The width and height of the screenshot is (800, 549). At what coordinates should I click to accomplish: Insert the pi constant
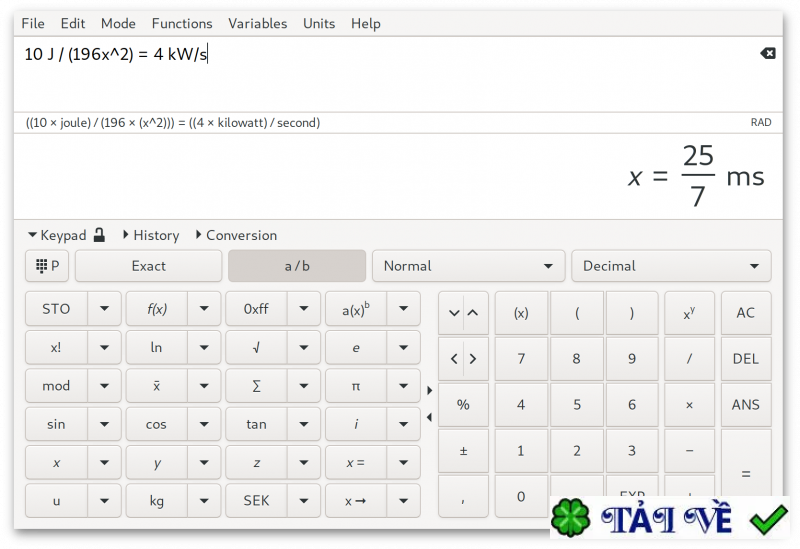(x=356, y=386)
